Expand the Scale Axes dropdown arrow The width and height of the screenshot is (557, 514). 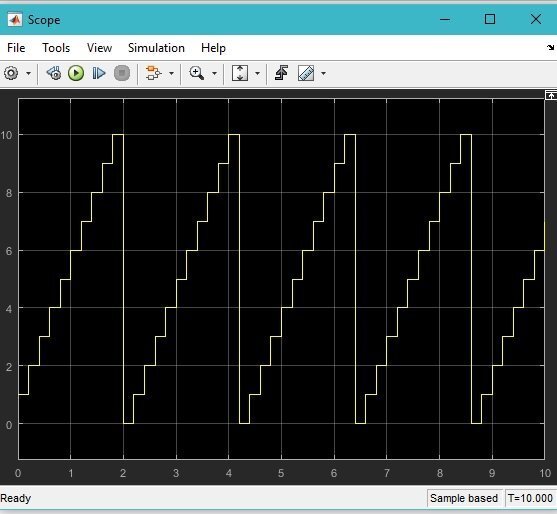point(258,74)
